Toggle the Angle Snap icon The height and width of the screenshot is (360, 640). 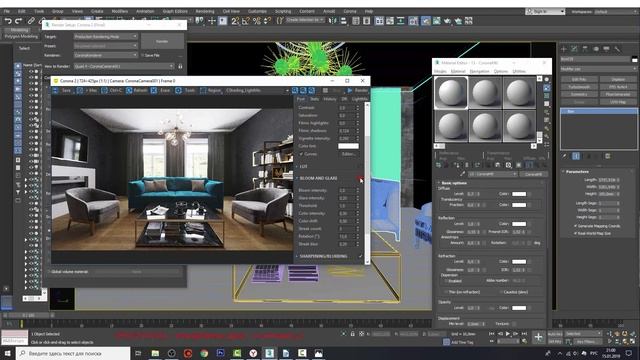(246, 21)
